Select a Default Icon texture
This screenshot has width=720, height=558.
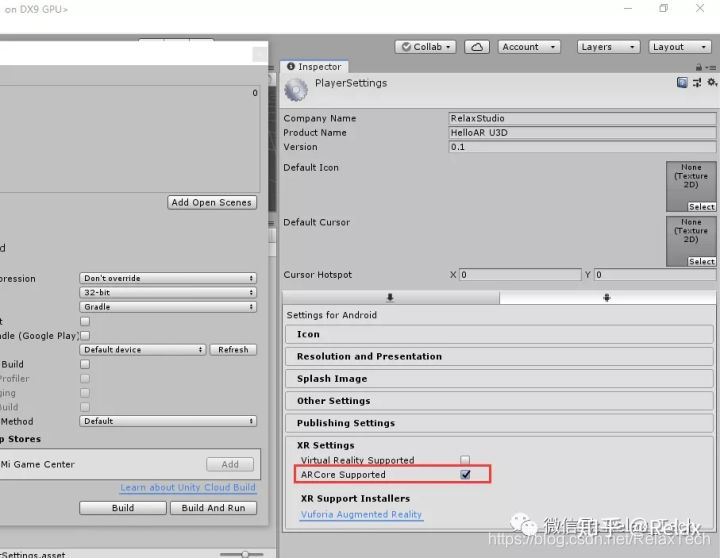tap(701, 207)
